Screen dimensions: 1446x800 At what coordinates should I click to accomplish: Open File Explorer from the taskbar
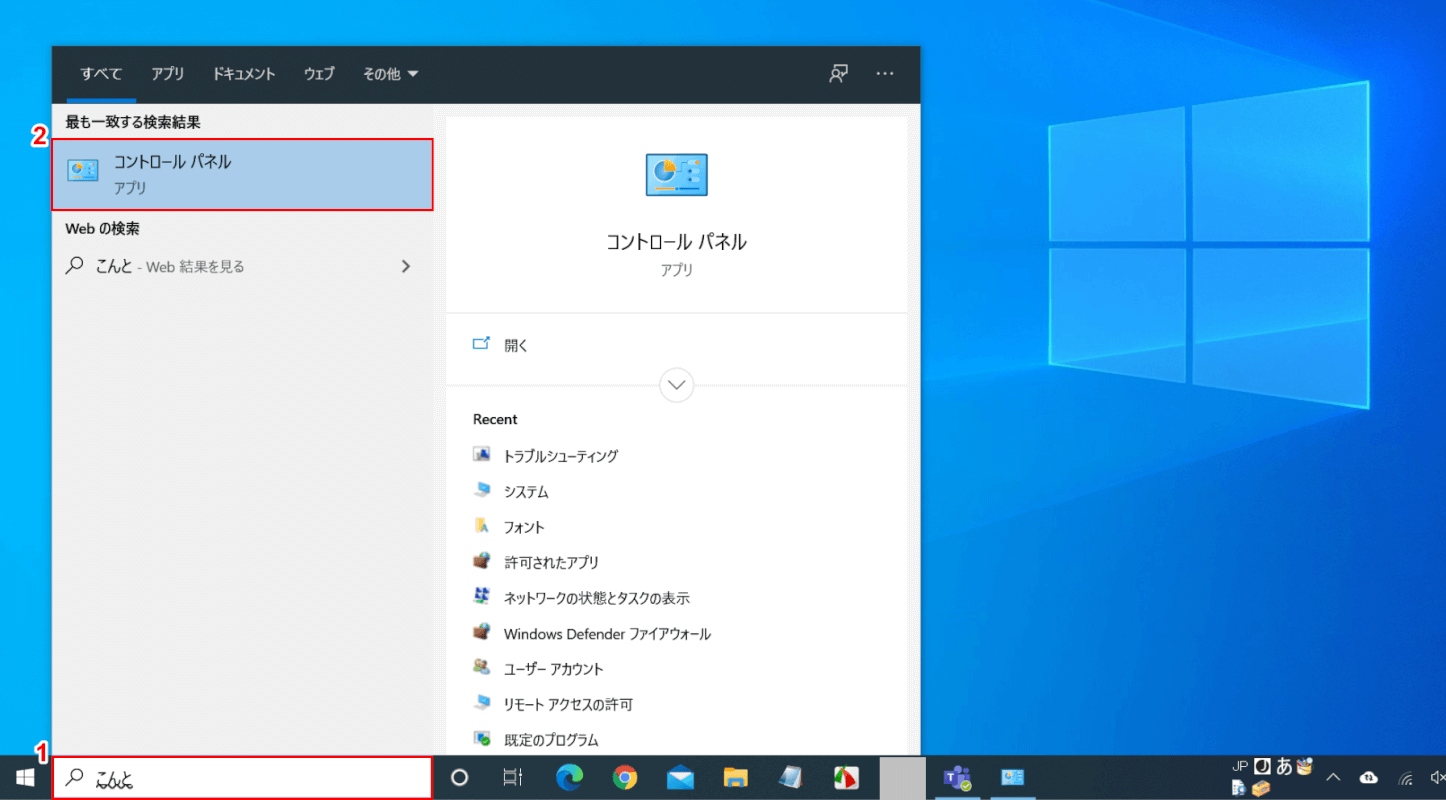[x=736, y=777]
